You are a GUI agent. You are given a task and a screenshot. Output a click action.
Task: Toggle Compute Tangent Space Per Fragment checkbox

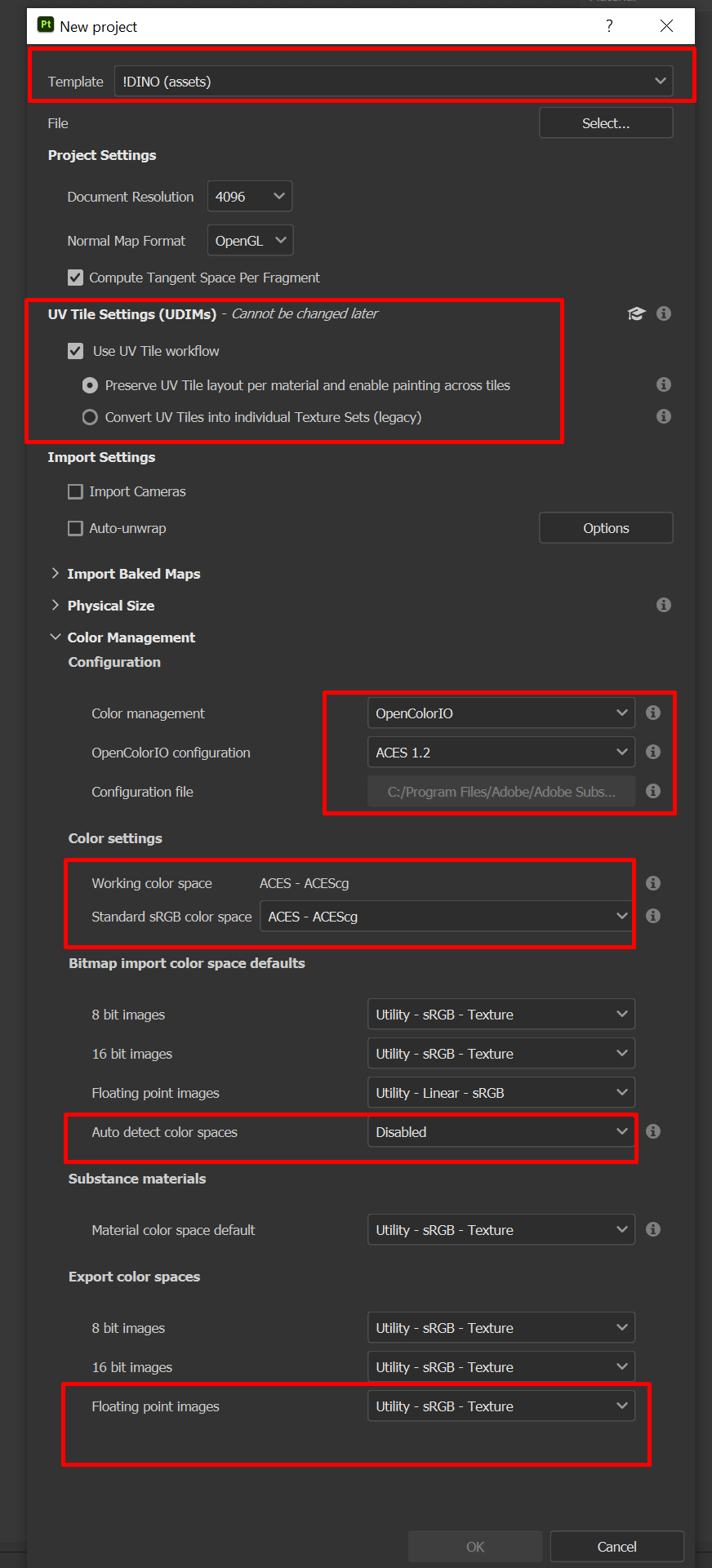pyautogui.click(x=75, y=278)
